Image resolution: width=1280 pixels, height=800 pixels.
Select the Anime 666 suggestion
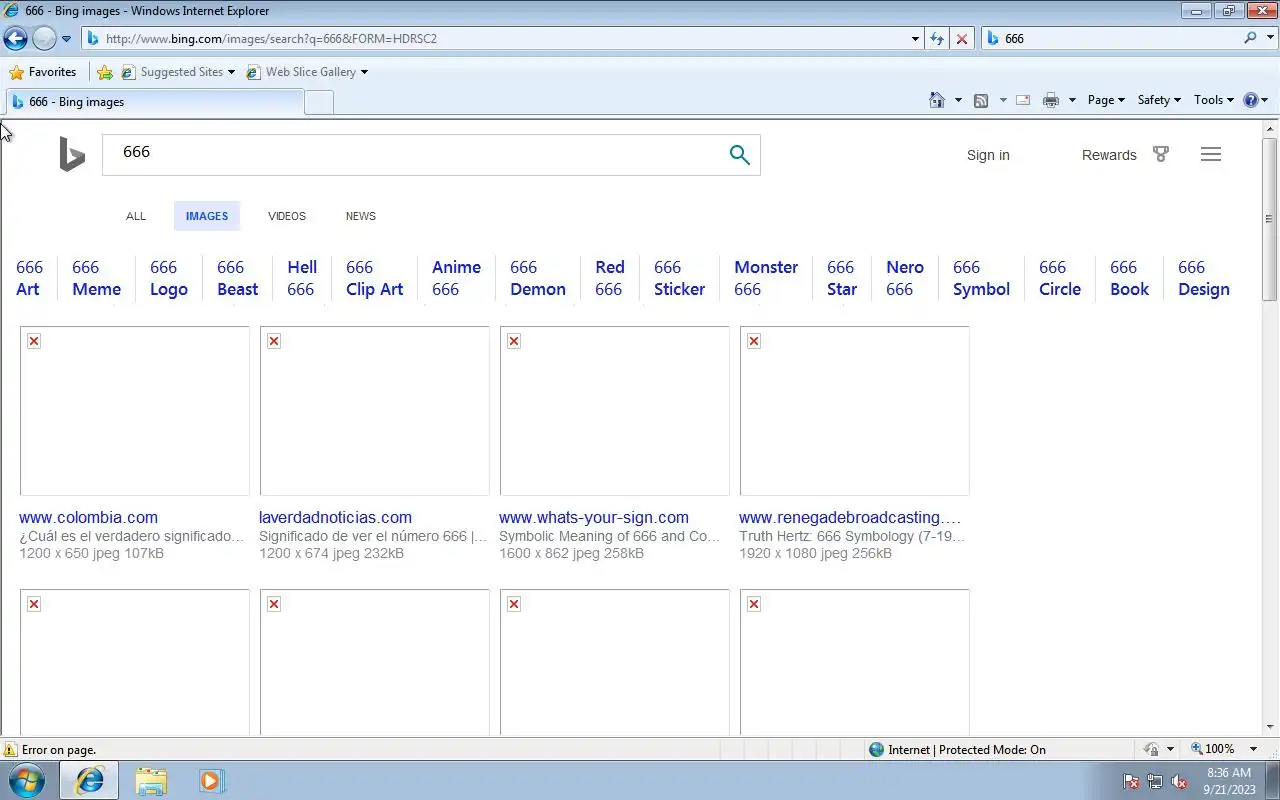pos(456,278)
